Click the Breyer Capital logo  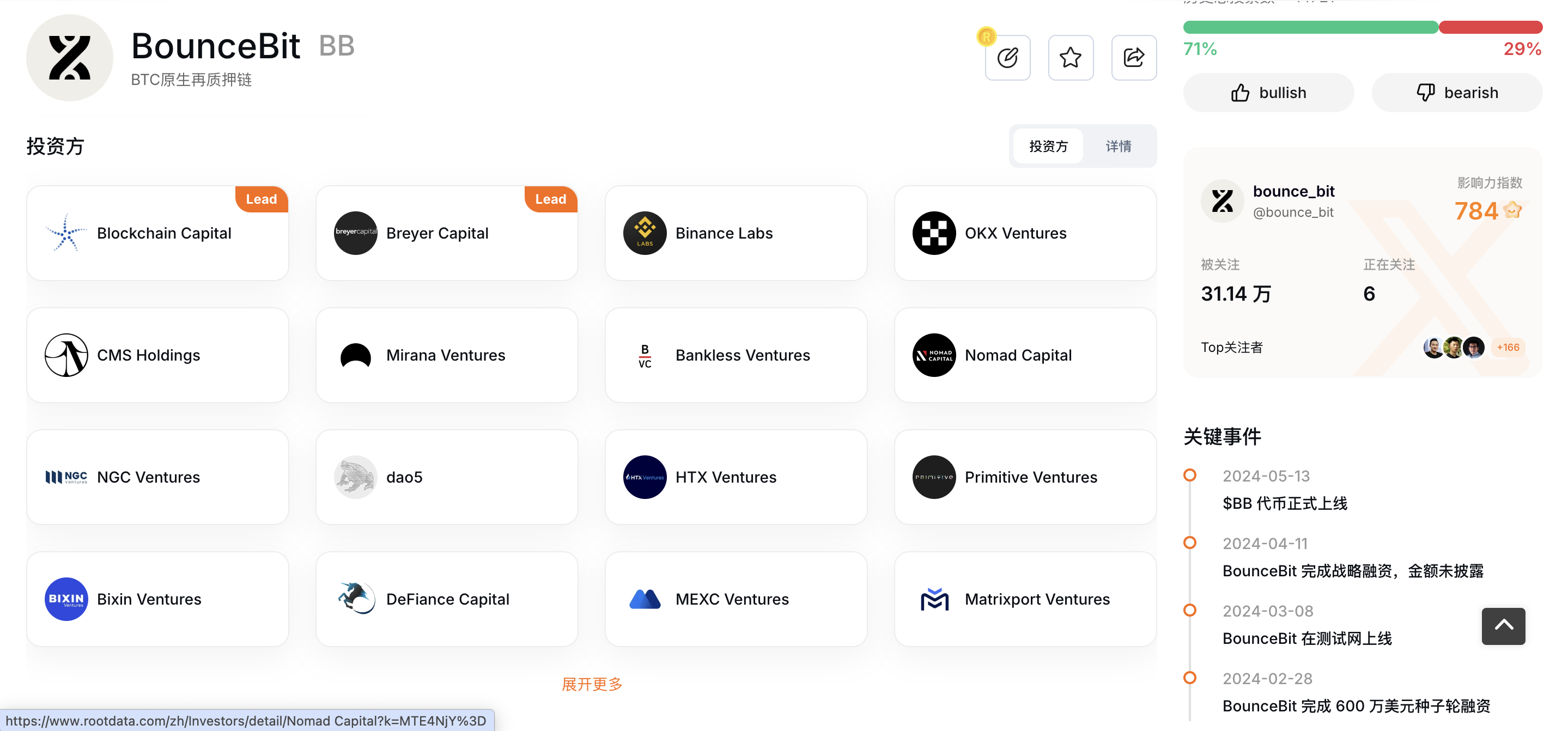355,233
